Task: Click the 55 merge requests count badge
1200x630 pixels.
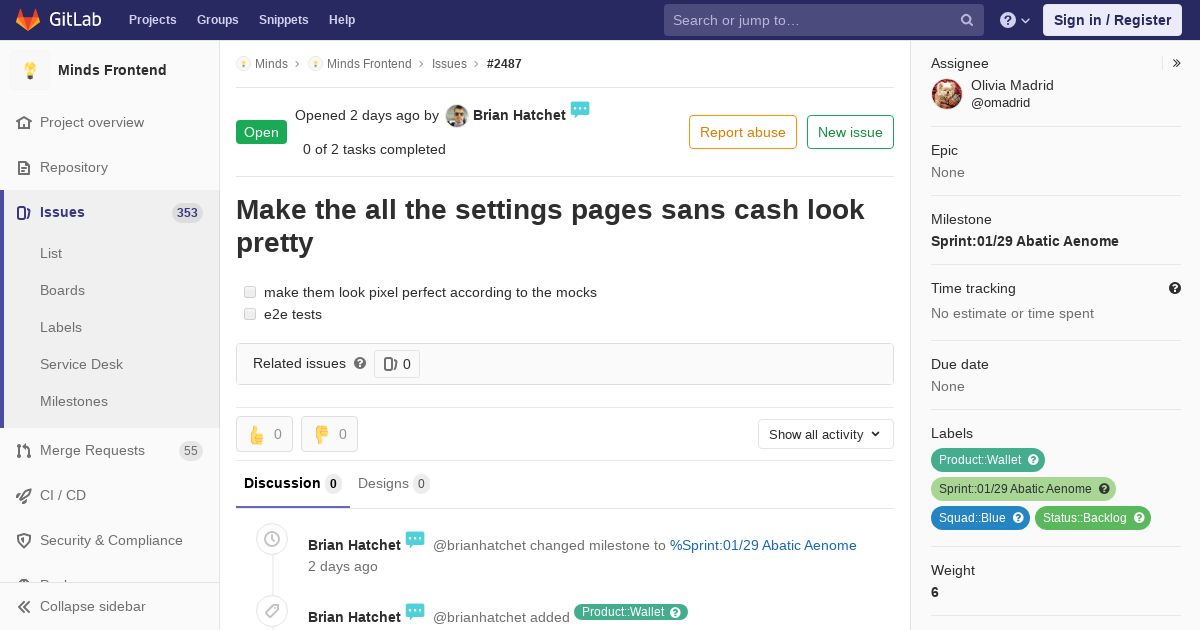Action: [190, 451]
